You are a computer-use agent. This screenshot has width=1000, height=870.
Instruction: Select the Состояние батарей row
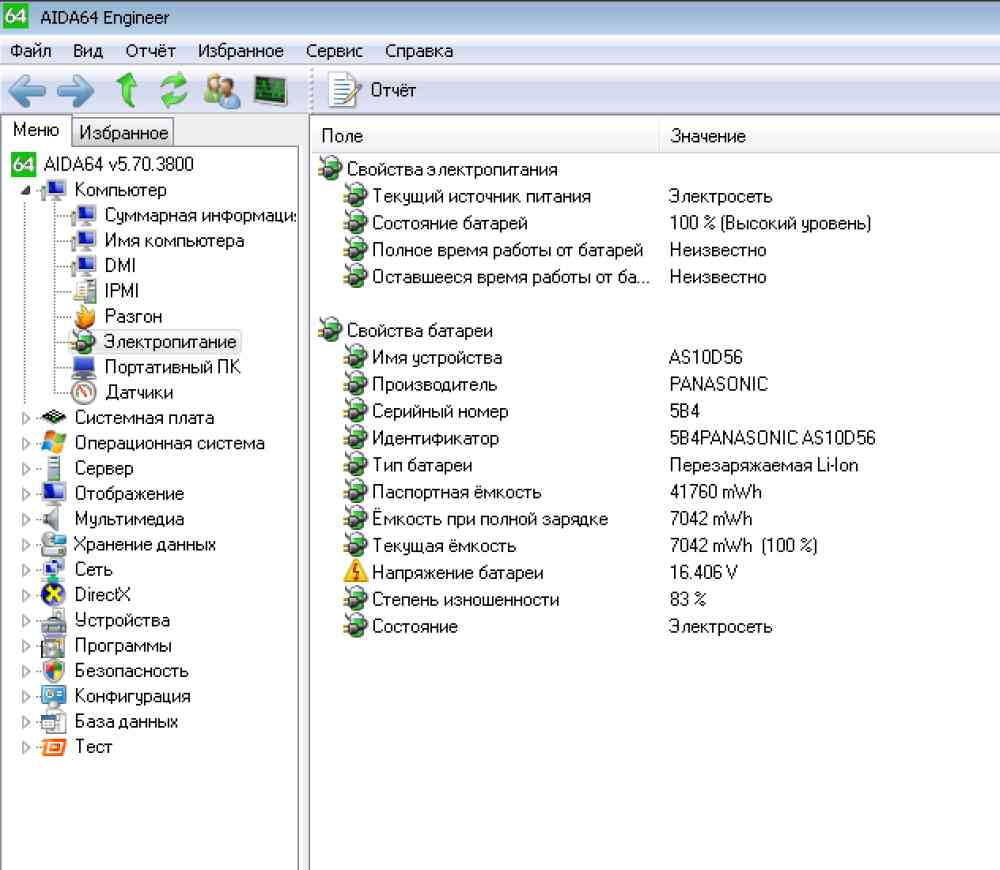click(657, 223)
